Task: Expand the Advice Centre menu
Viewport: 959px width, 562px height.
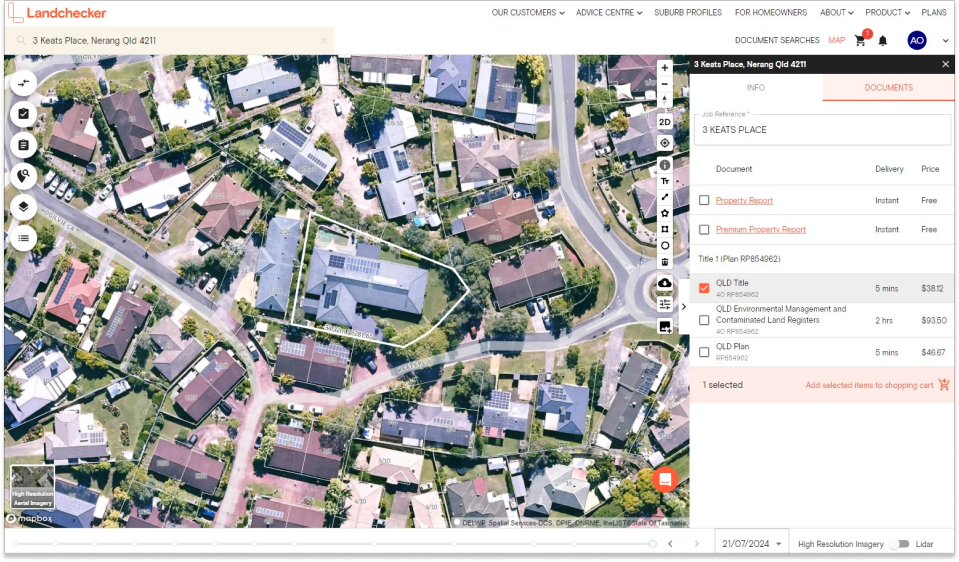Action: [609, 12]
